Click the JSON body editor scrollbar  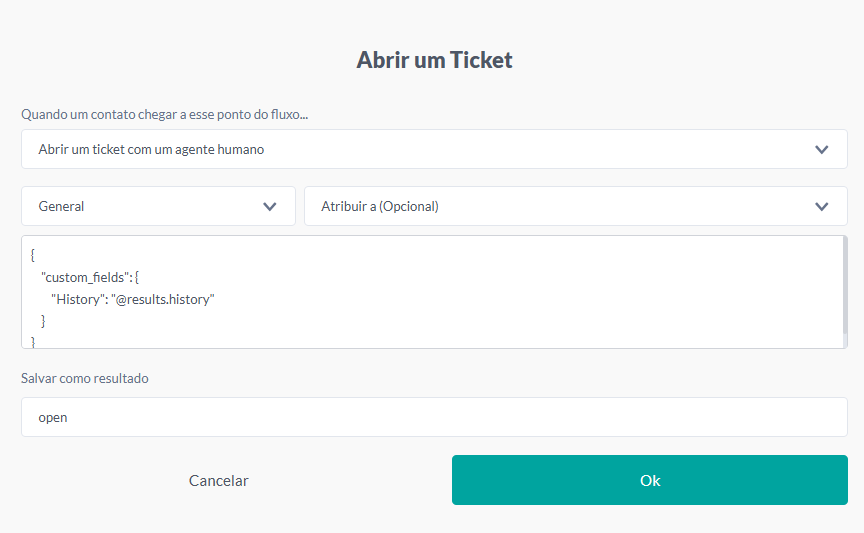coord(845,285)
